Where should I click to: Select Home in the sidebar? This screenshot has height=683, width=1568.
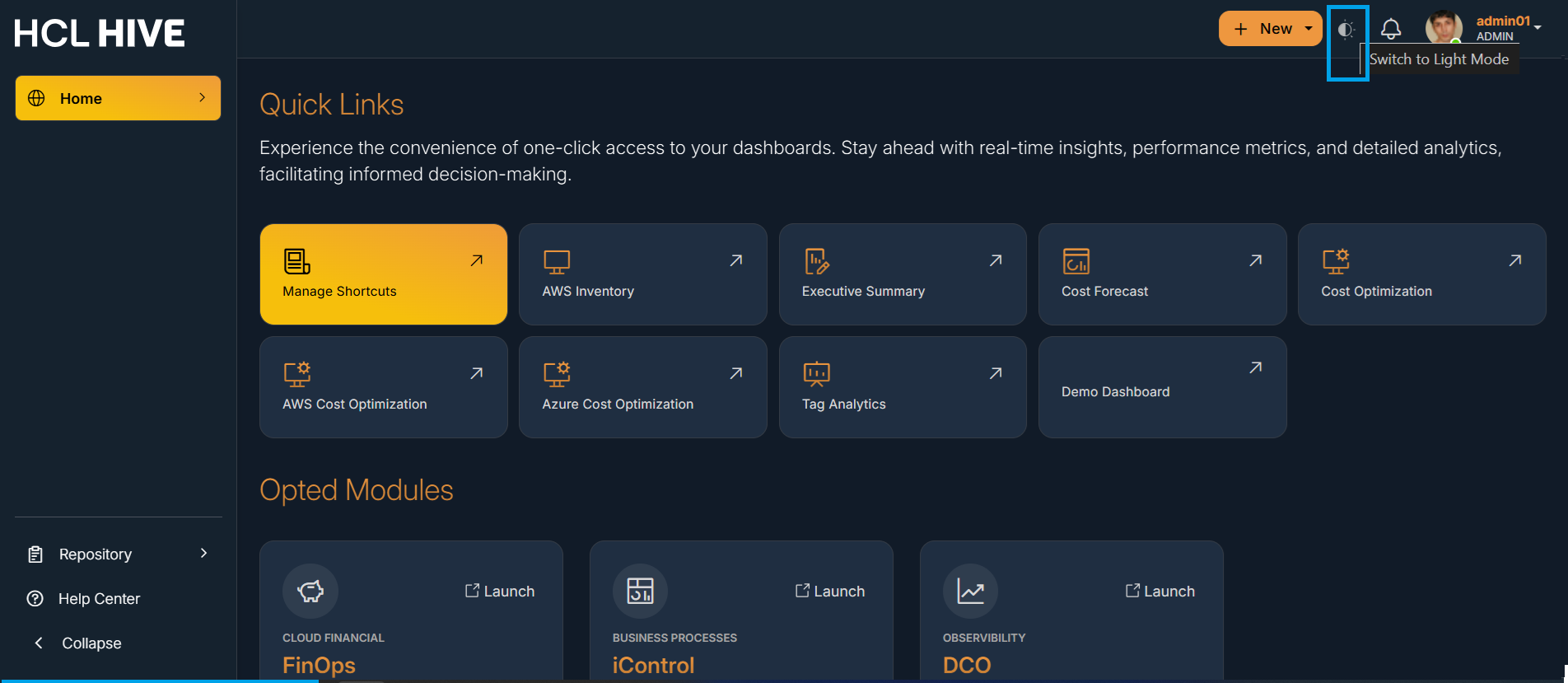pyautogui.click(x=118, y=98)
